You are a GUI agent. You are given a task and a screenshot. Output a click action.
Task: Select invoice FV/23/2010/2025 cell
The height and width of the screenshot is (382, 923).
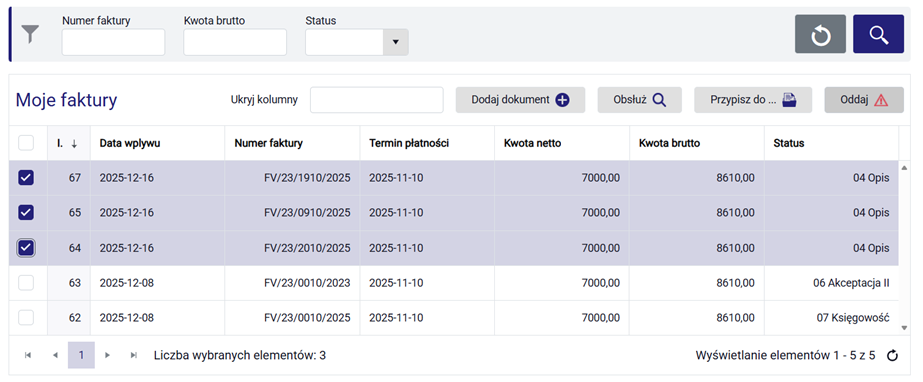(x=292, y=248)
